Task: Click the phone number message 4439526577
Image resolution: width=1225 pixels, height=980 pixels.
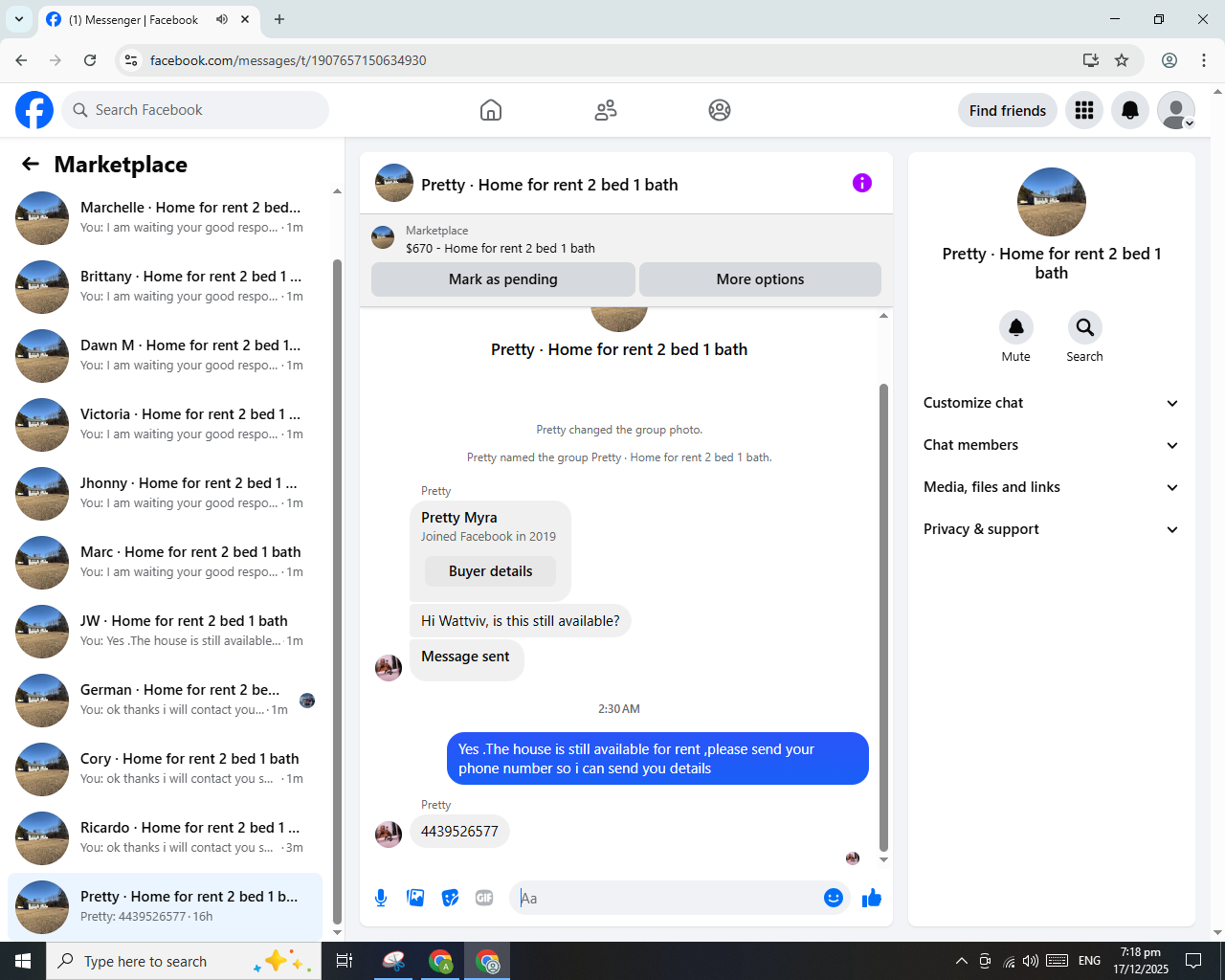Action: (459, 832)
